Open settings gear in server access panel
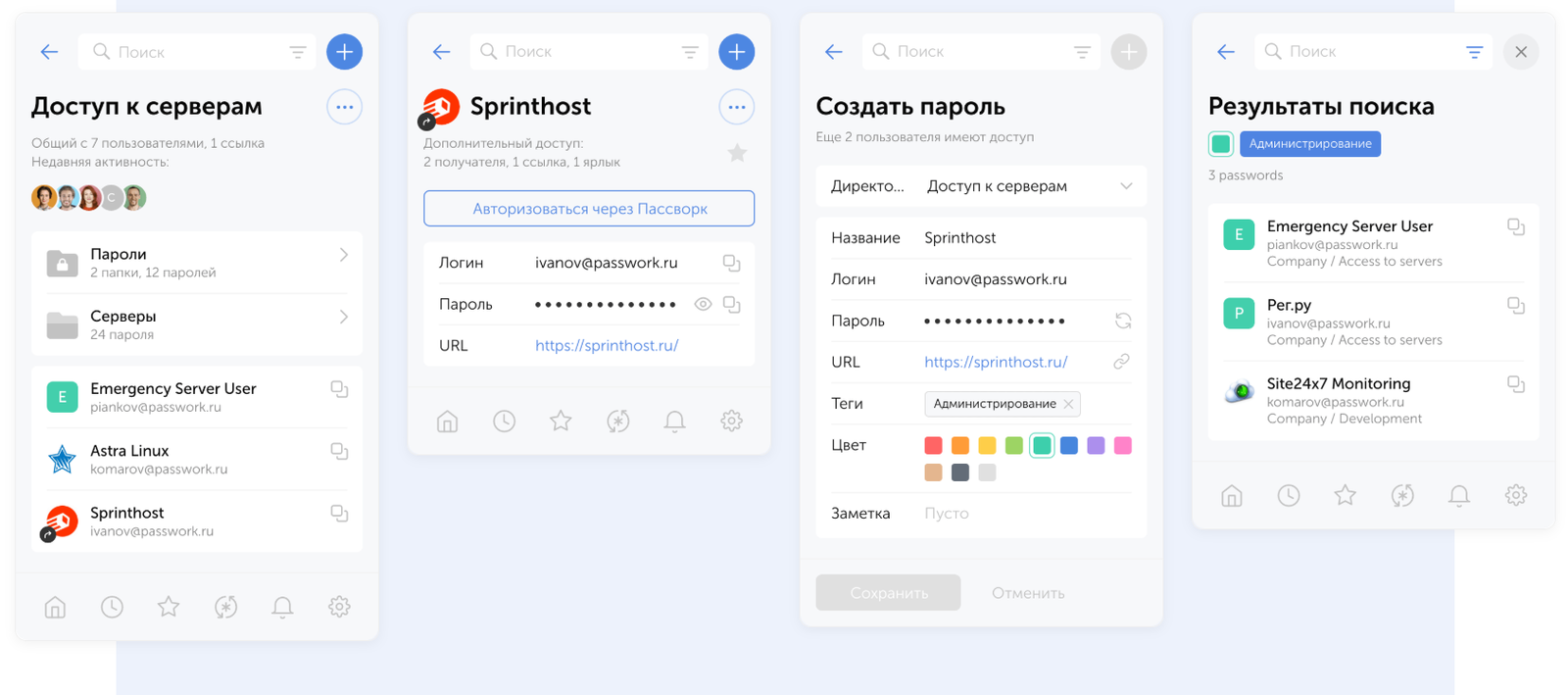Viewport: 1568px width, 695px height. [339, 607]
